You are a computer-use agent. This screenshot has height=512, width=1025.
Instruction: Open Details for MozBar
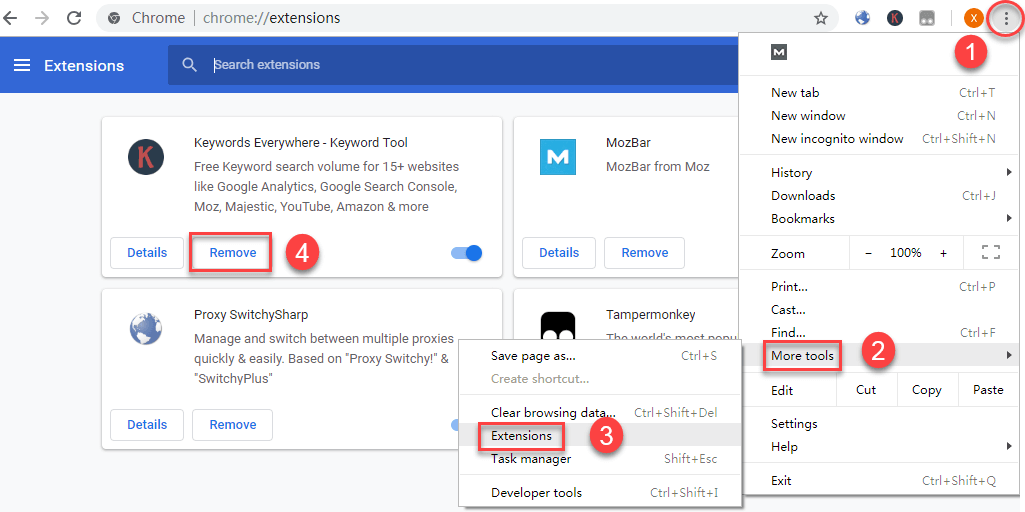559,253
